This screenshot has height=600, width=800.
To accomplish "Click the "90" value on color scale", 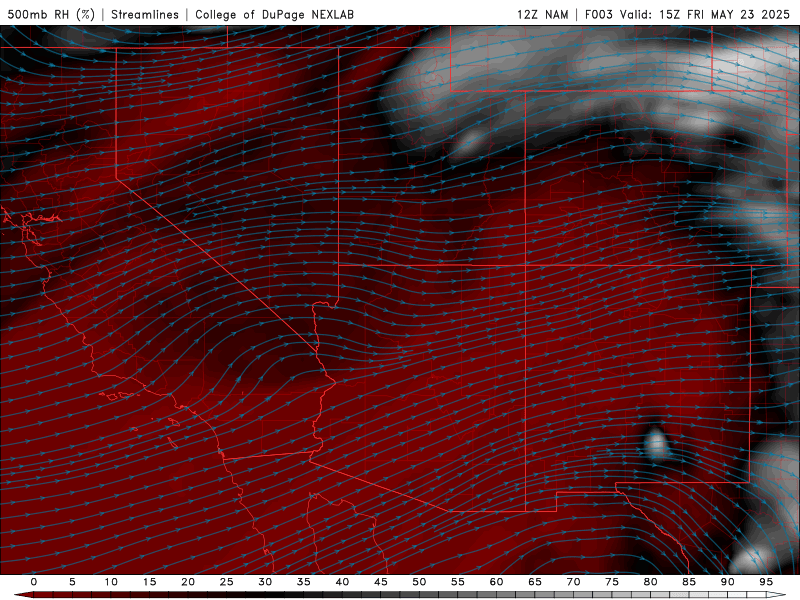I will [x=727, y=582].
